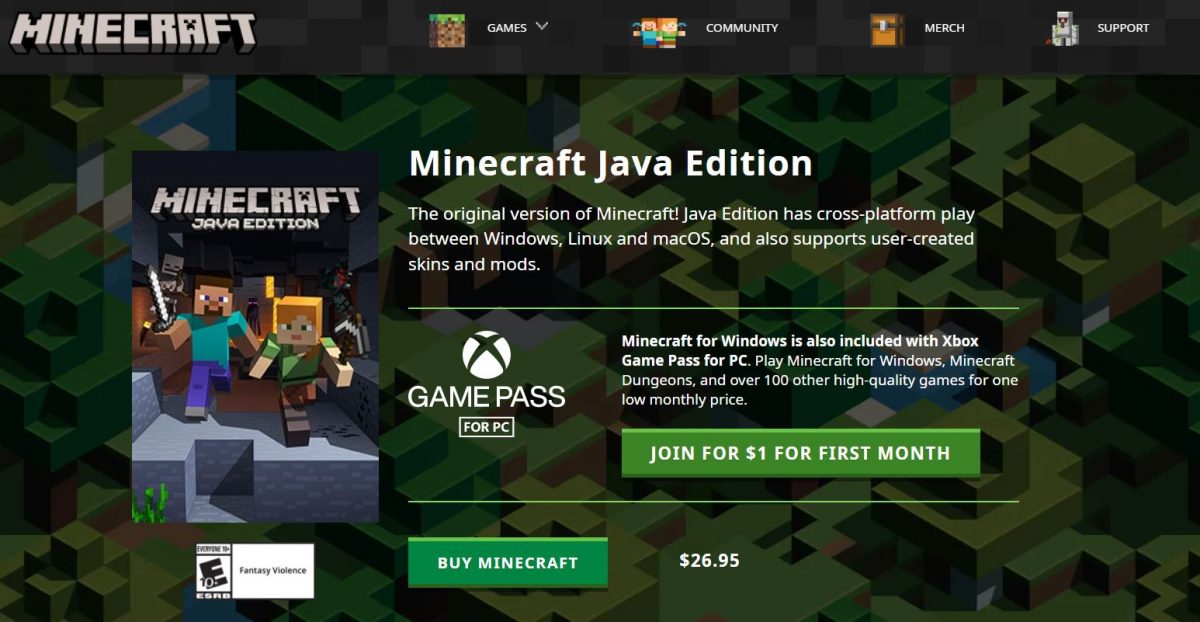This screenshot has width=1200, height=622.
Task: Click the ESRB Everyone 10+ rating badge
Action: [x=213, y=571]
